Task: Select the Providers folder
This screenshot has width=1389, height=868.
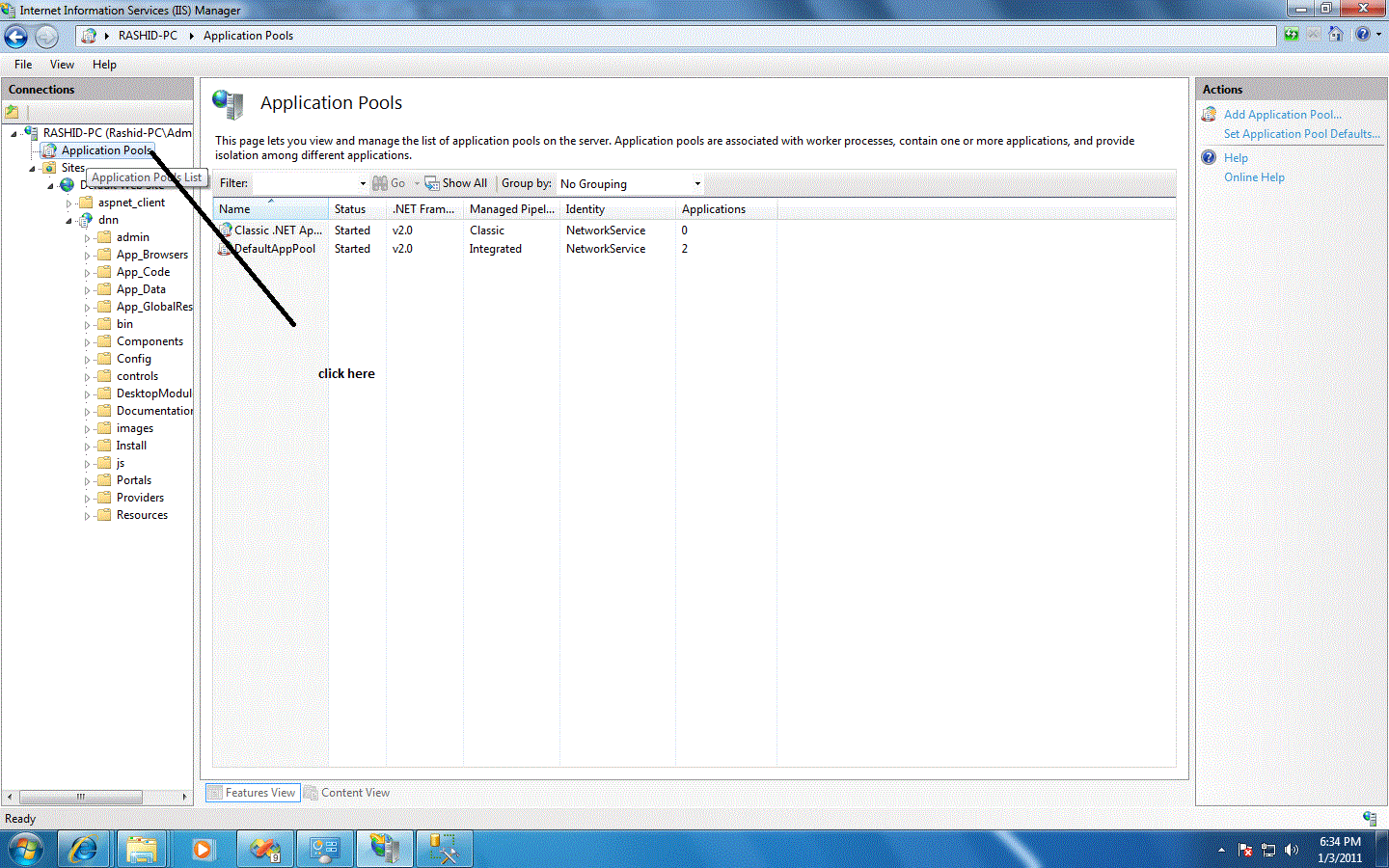Action: point(140,498)
